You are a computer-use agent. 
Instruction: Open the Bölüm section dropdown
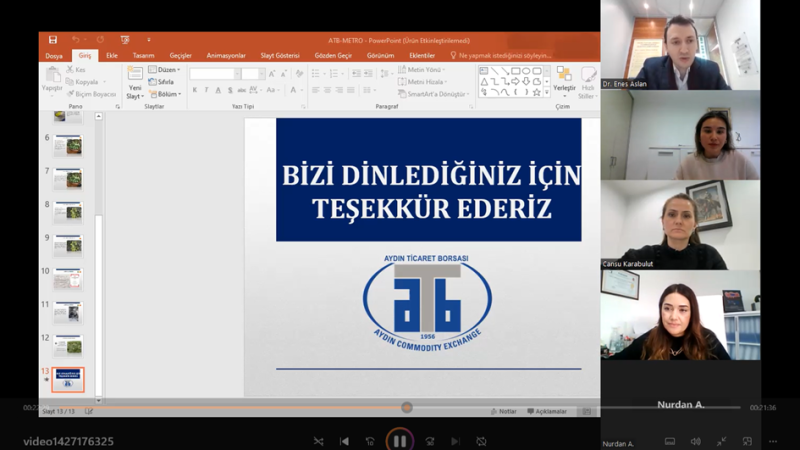pos(164,94)
